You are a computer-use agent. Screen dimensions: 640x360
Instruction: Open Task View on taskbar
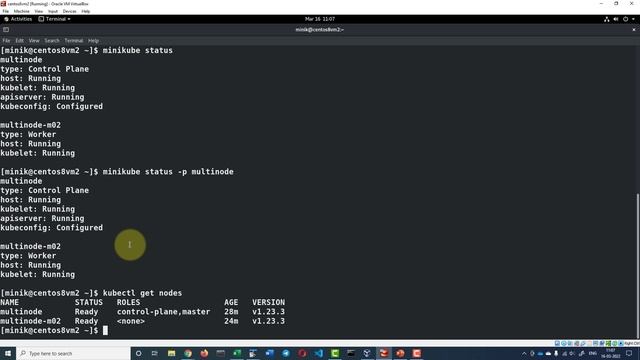[155, 353]
